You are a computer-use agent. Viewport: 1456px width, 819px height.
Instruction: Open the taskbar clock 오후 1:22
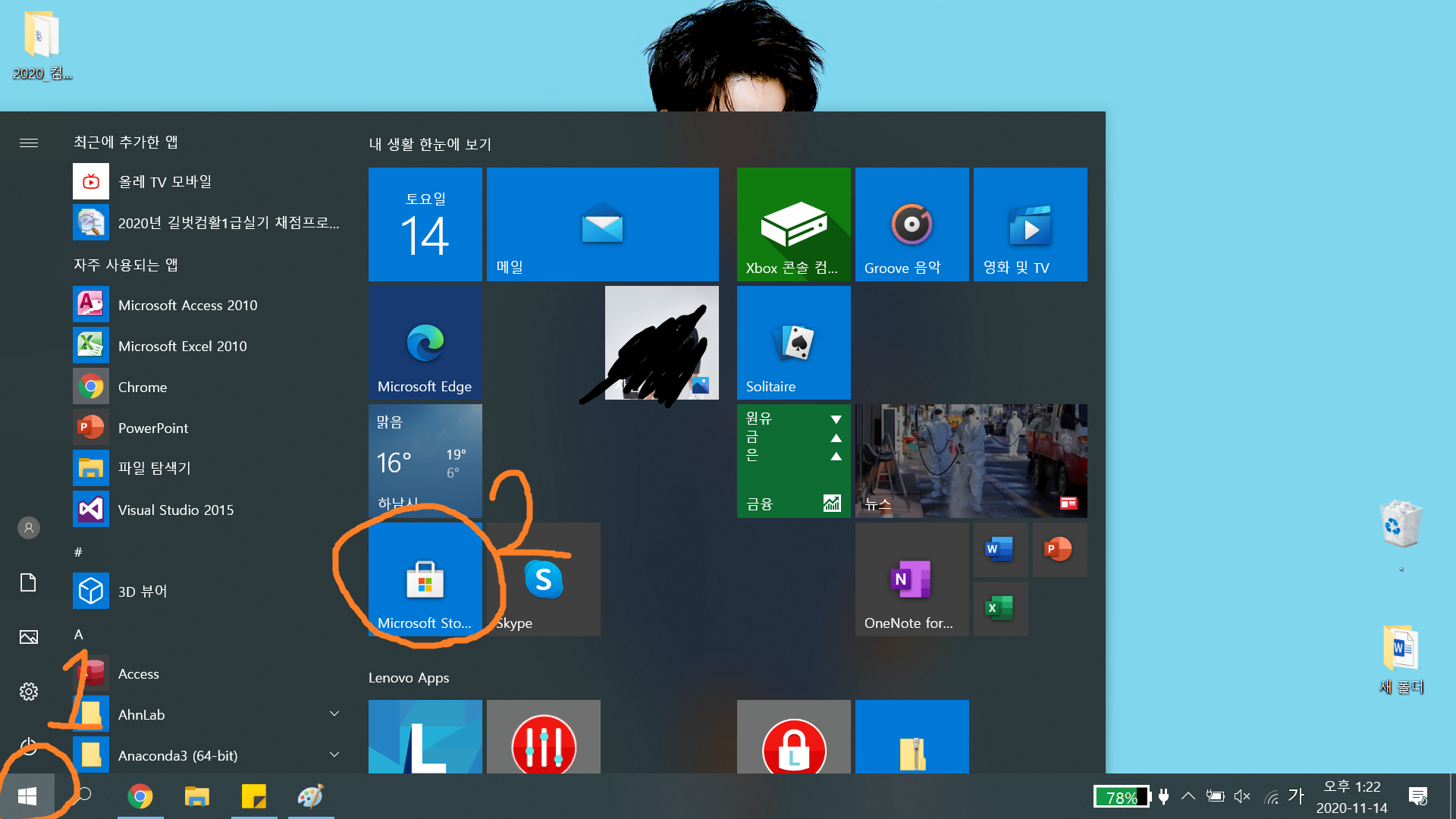[1352, 796]
